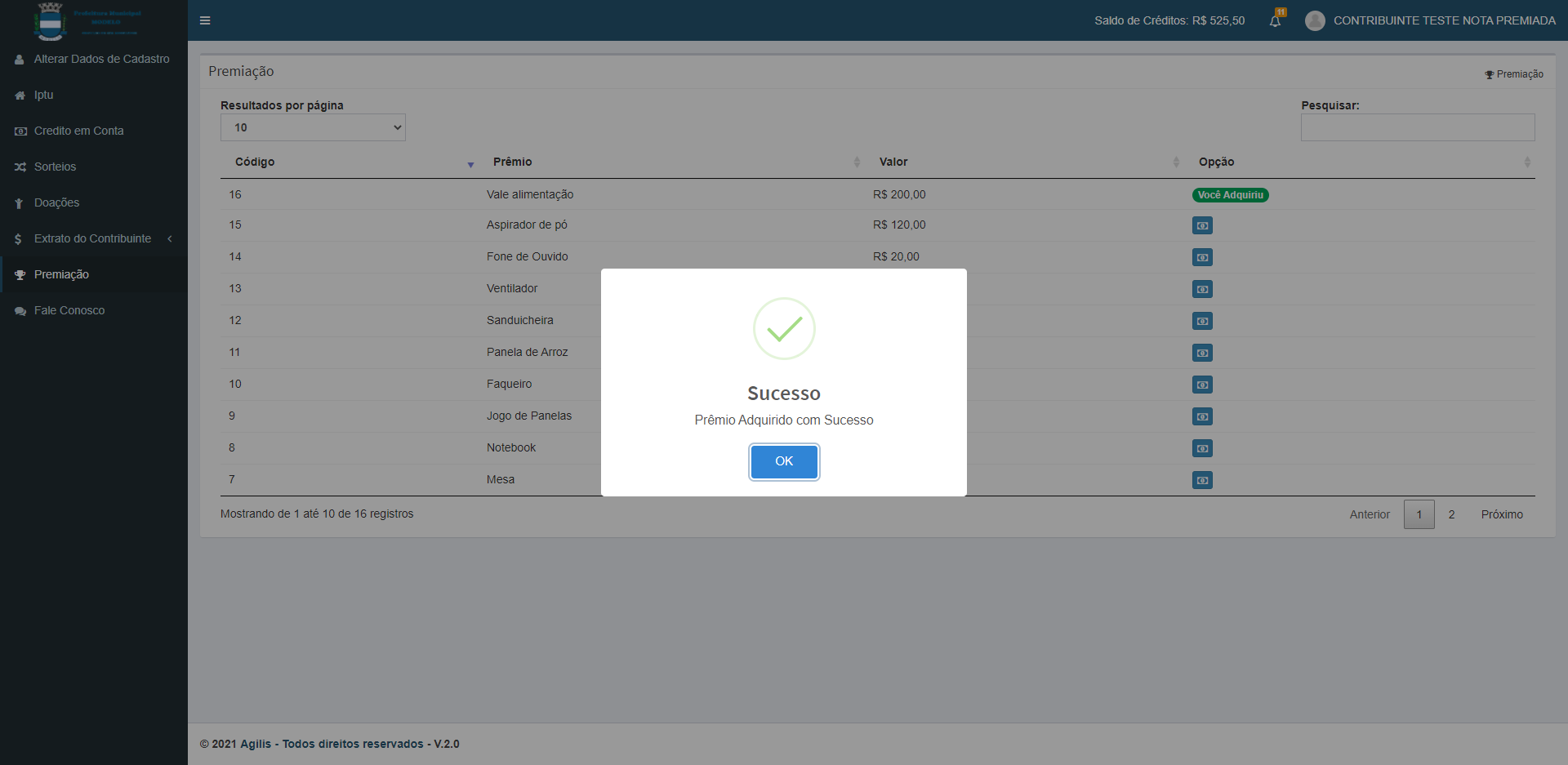Screen dimensions: 1568x765
Task: Open Sorteios in the sidebar
Action: click(55, 167)
